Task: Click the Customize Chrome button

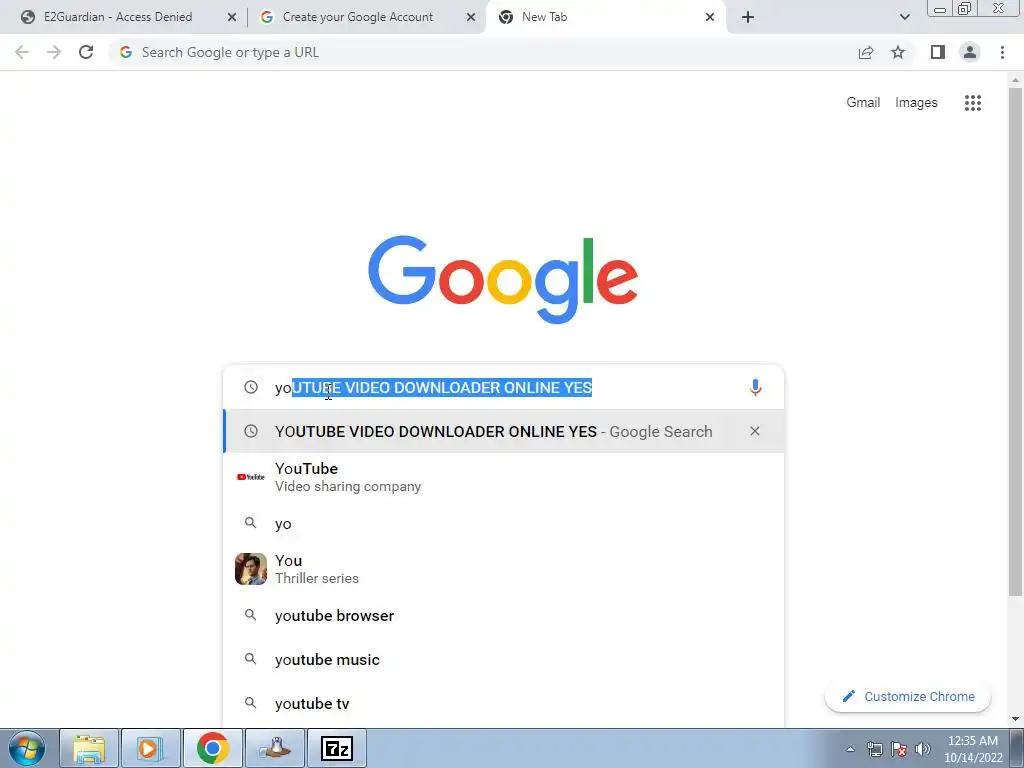Action: [908, 696]
